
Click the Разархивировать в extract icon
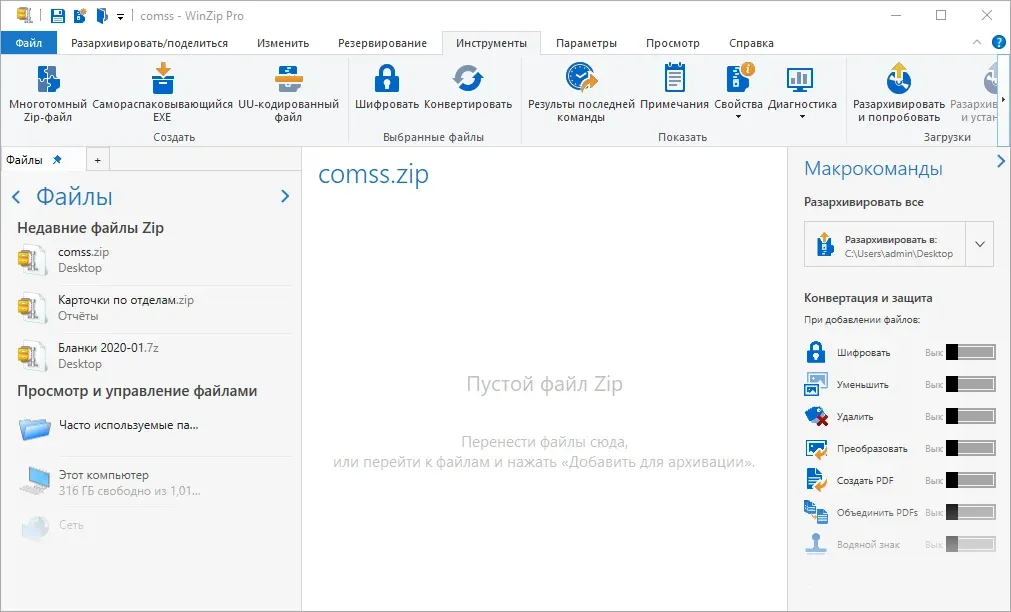click(825, 244)
